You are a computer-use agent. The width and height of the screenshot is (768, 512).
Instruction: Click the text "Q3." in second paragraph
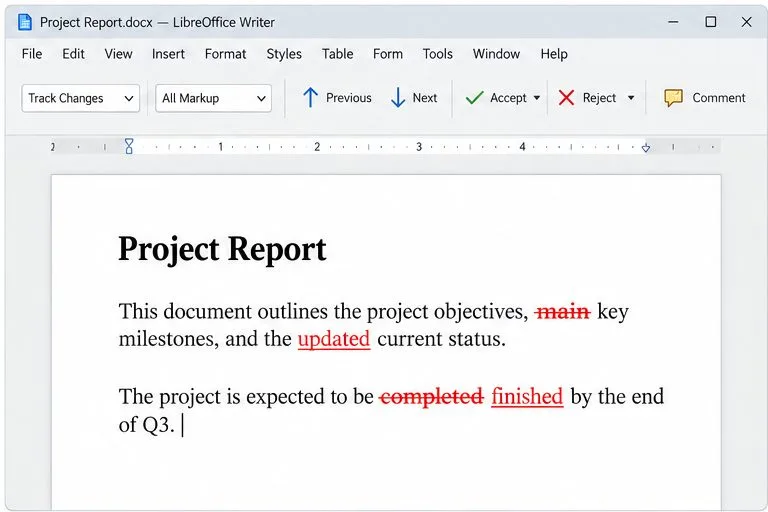(159, 424)
